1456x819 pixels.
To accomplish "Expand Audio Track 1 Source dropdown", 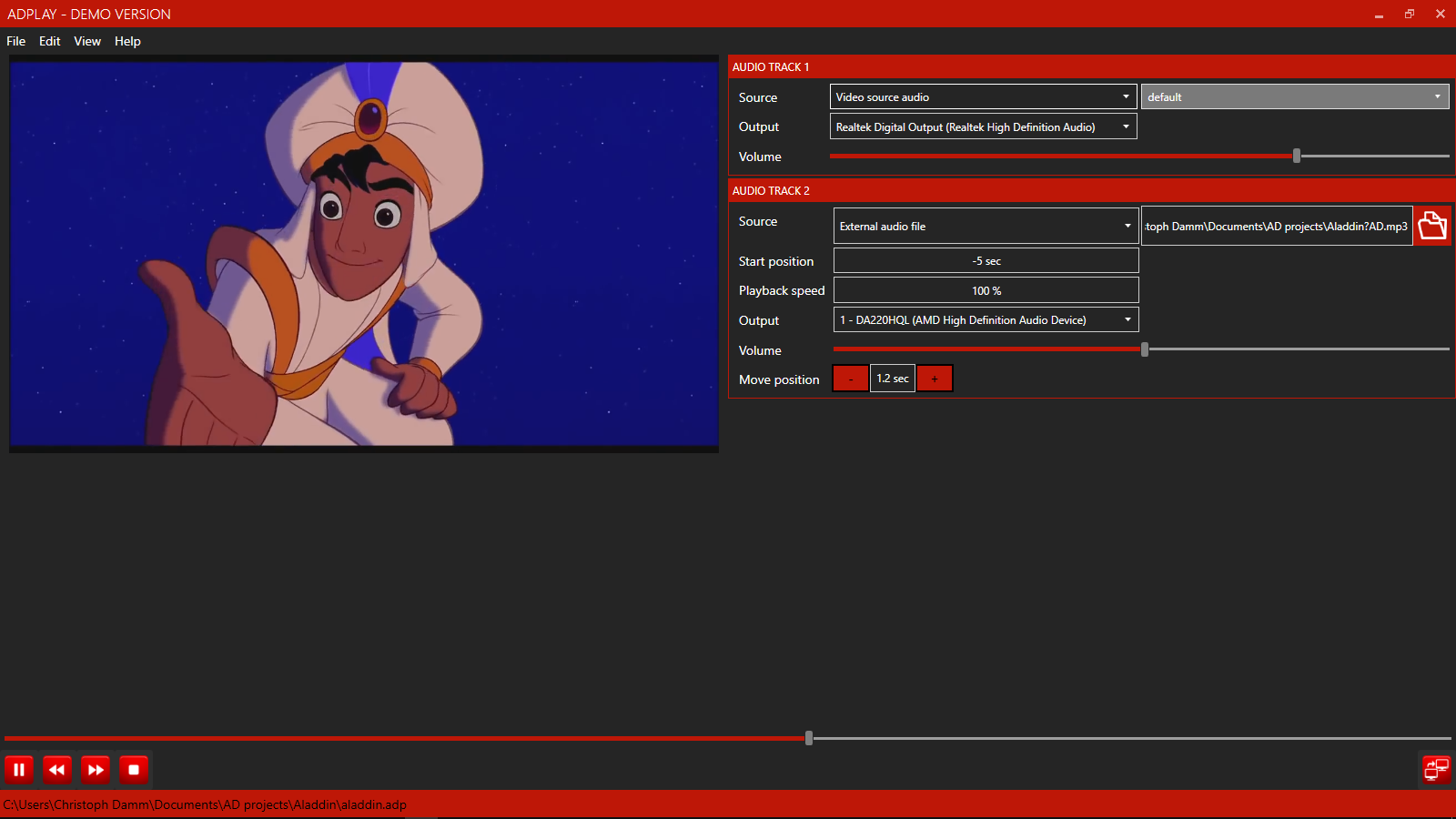I will 983,96.
